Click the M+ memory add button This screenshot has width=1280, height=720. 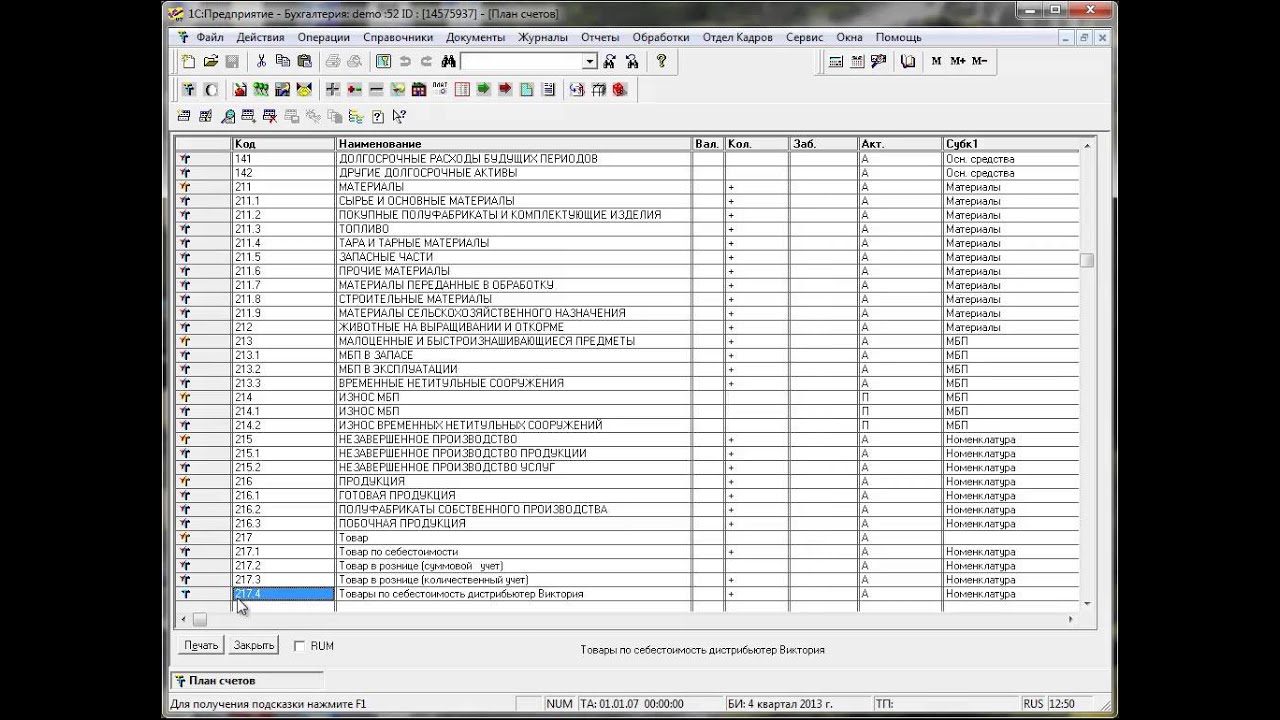(958, 62)
